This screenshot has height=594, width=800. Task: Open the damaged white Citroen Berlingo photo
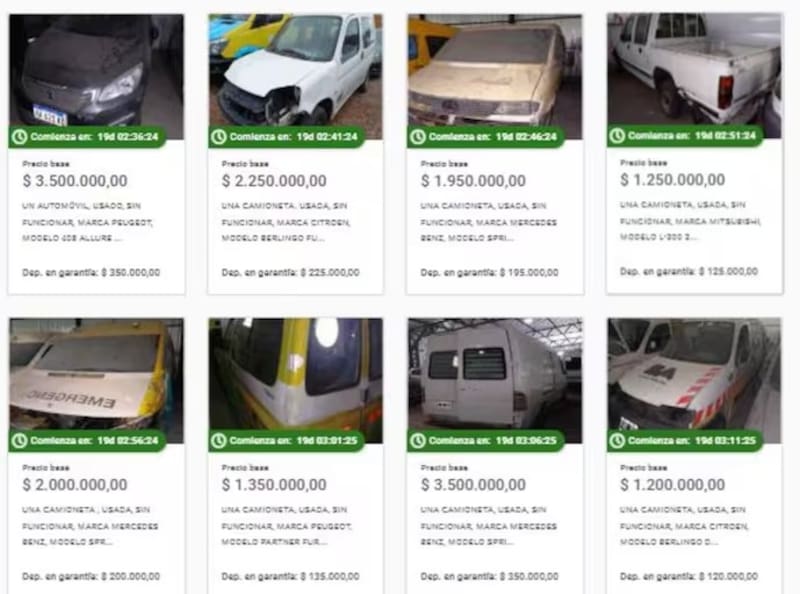coord(295,77)
